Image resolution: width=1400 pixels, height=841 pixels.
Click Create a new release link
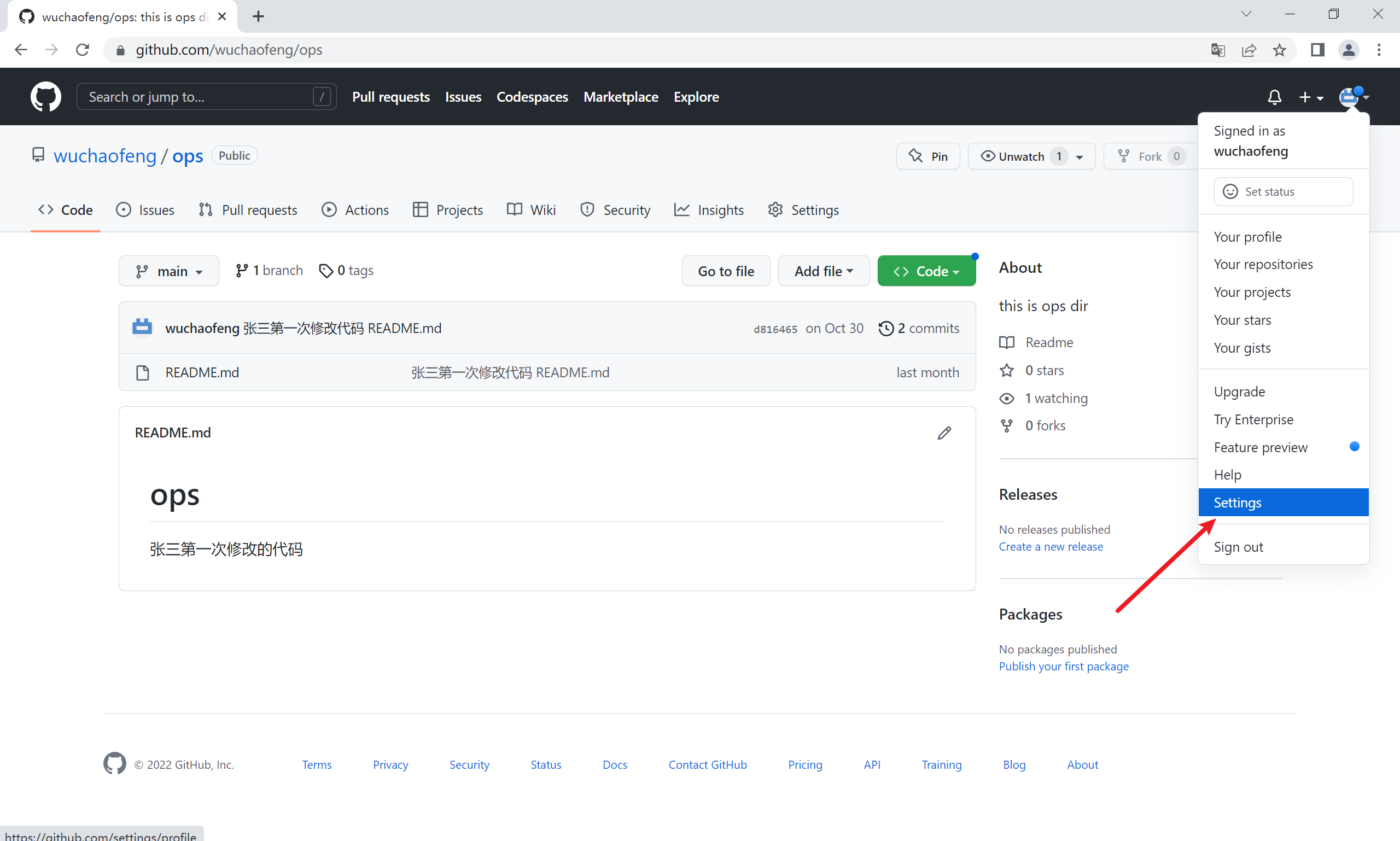pyautogui.click(x=1051, y=546)
